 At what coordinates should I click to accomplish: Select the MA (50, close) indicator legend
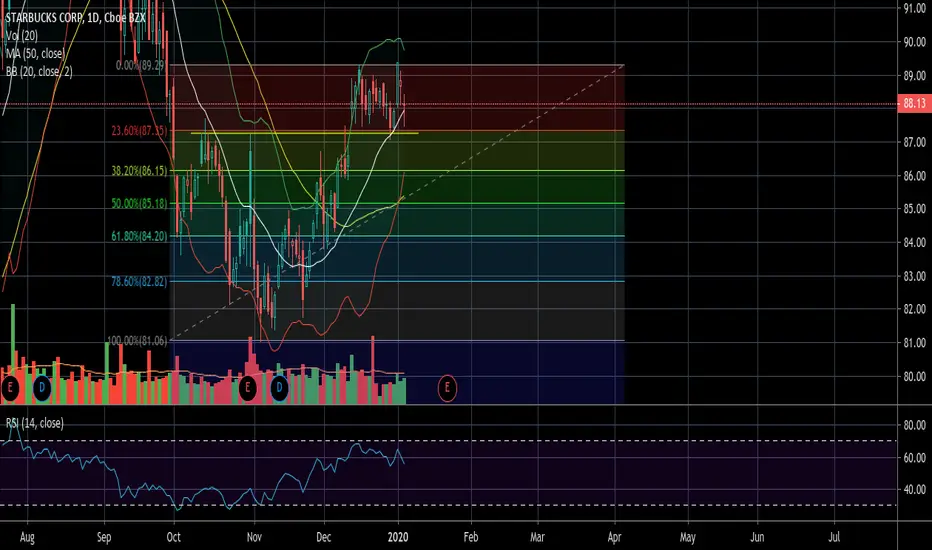[x=35, y=54]
